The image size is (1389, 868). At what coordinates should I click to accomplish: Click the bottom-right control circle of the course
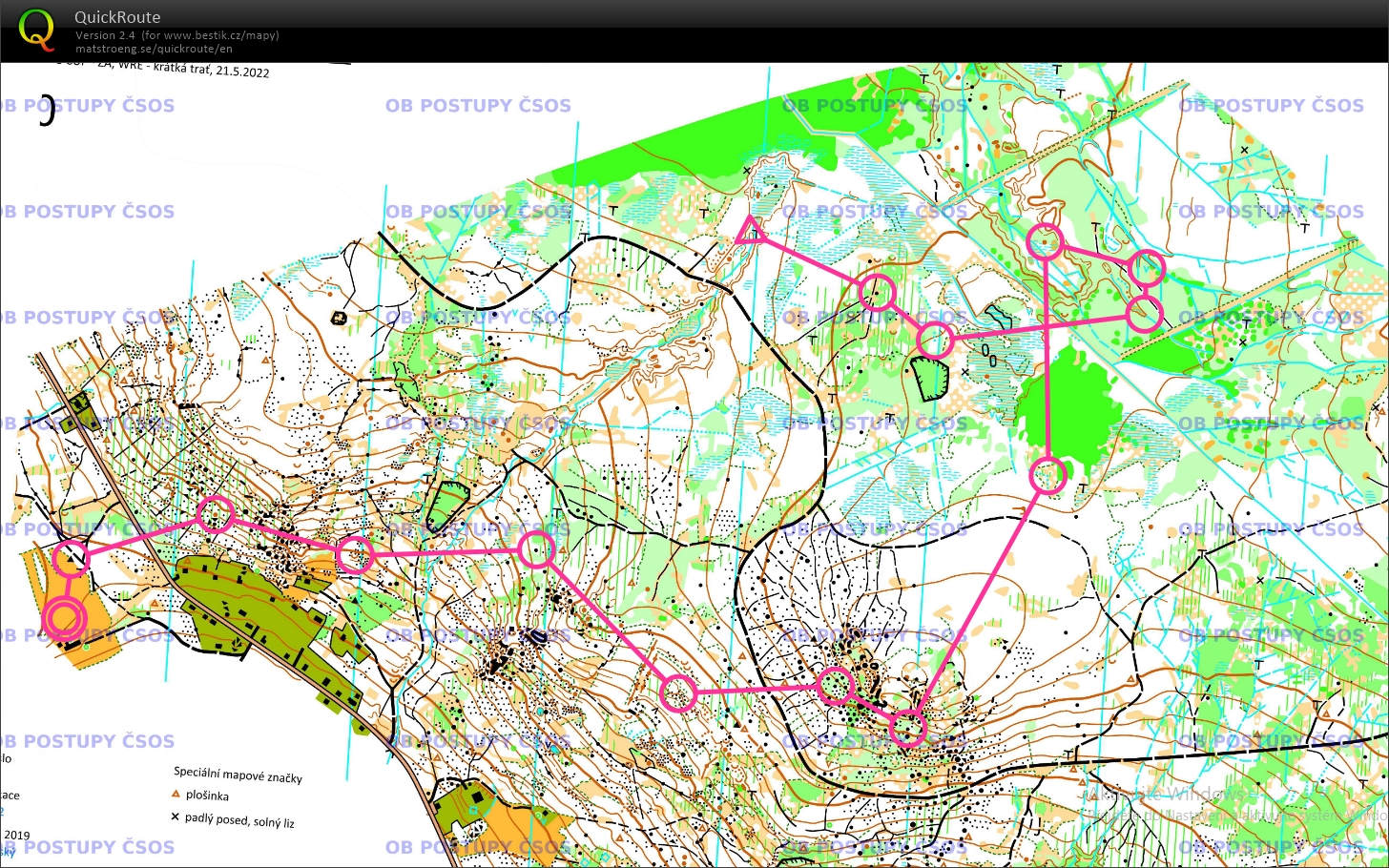905,728
